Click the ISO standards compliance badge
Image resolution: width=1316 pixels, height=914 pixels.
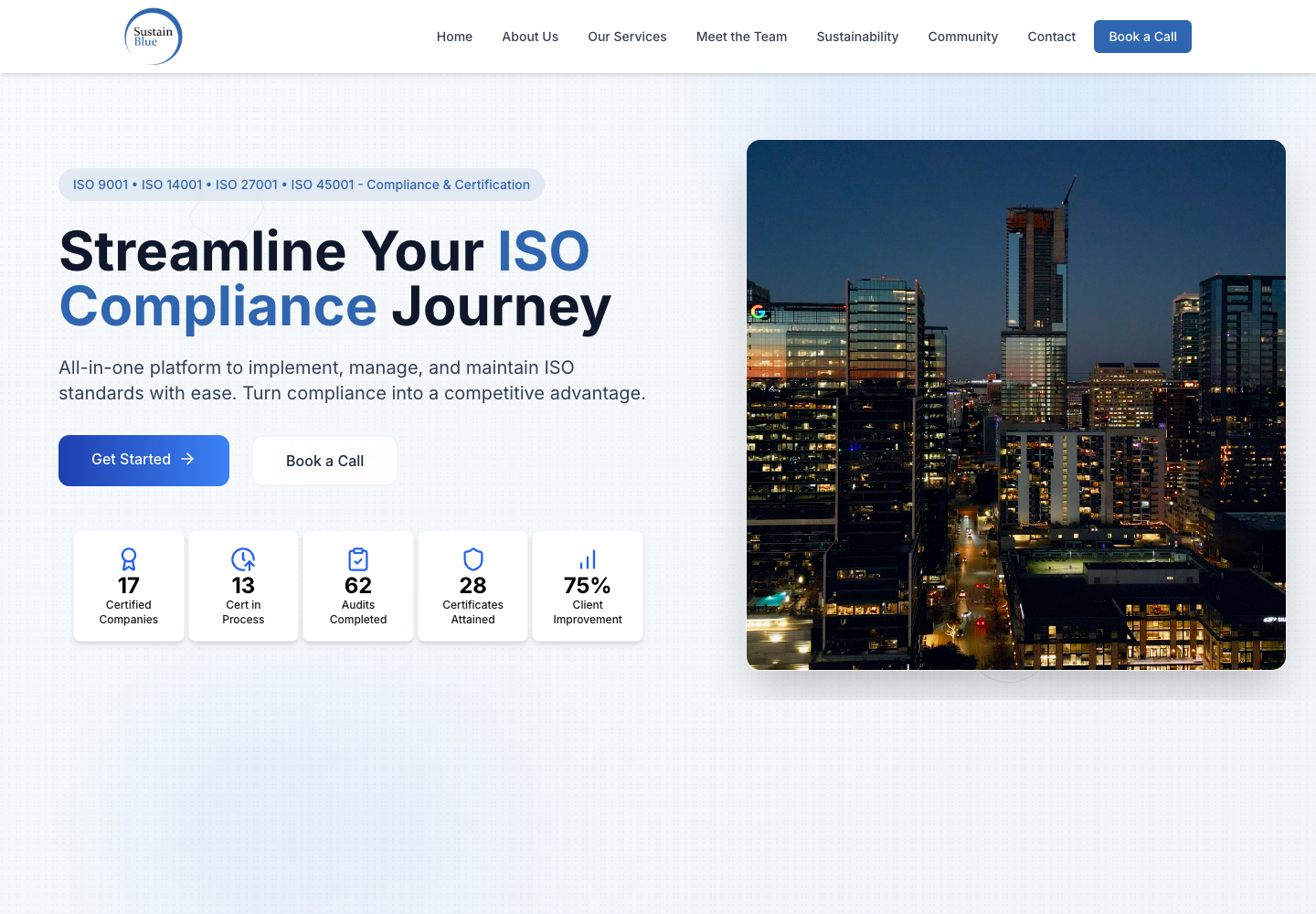tap(302, 185)
